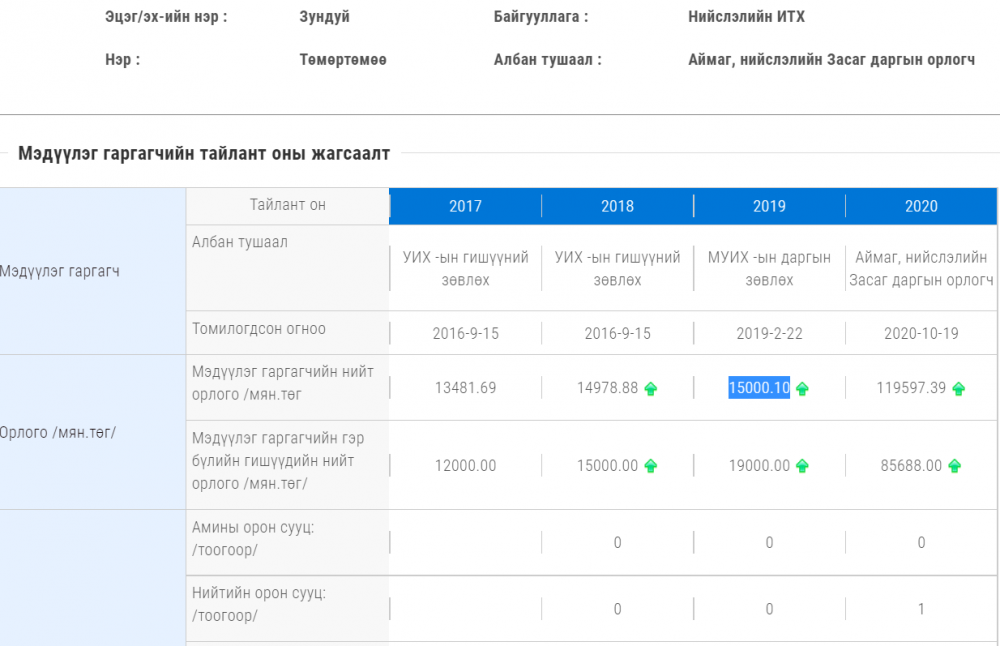
Task: Switch to the 2020 year column
Action: click(x=921, y=206)
